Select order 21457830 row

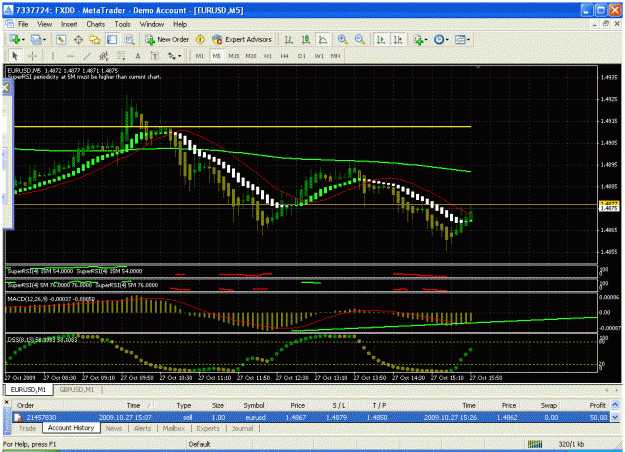311,417
